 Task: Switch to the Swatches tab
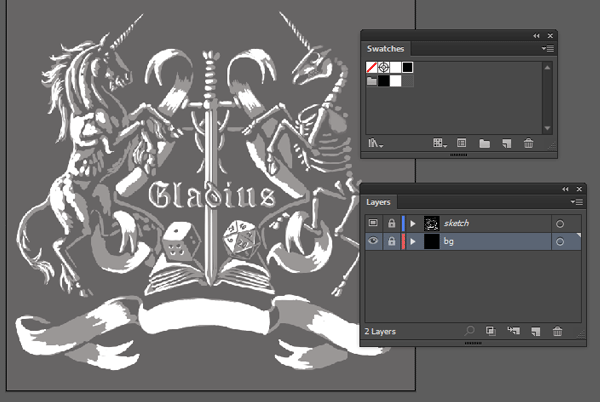[x=385, y=49]
